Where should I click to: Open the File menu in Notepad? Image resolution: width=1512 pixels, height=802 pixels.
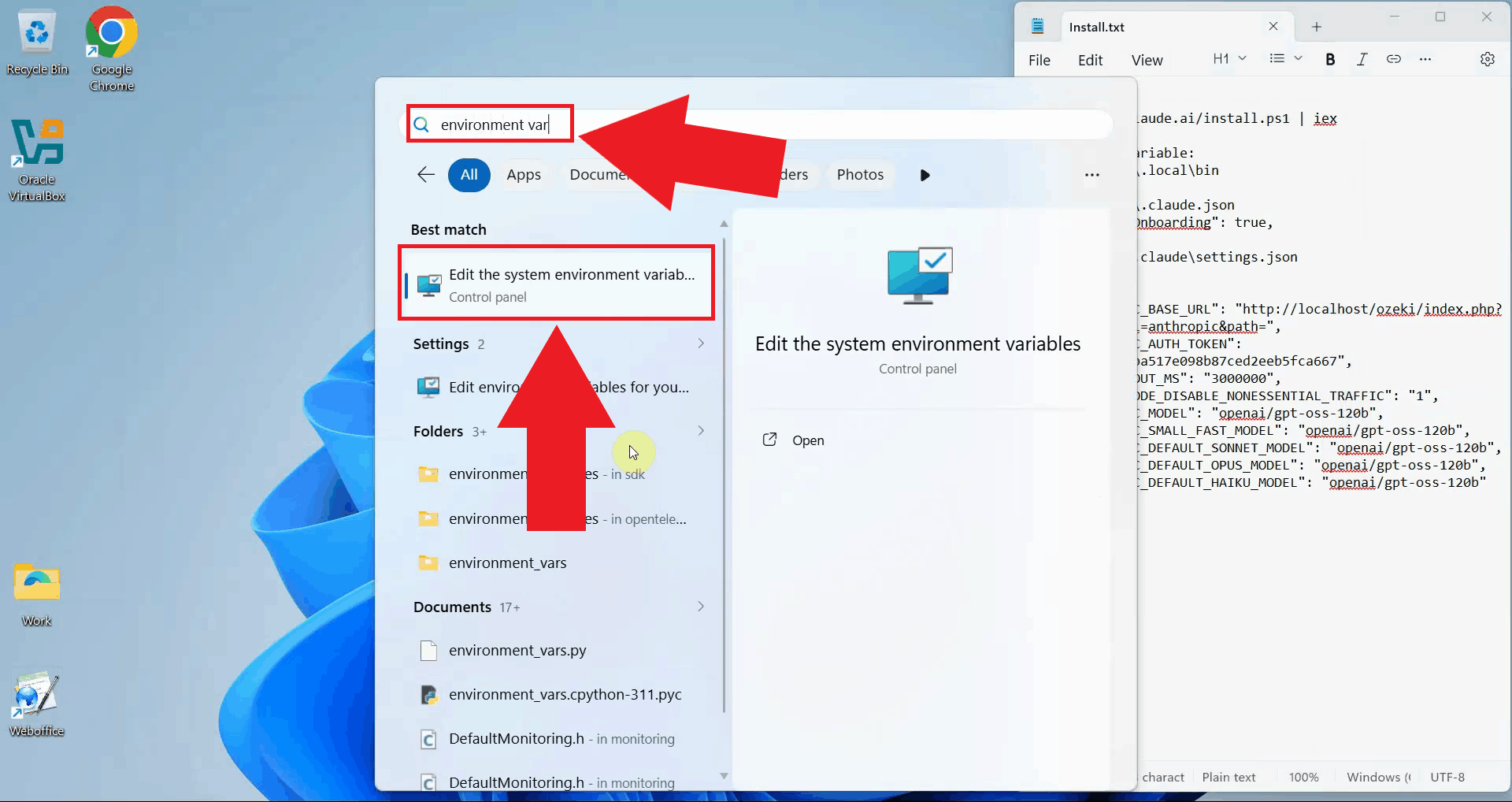(1039, 60)
